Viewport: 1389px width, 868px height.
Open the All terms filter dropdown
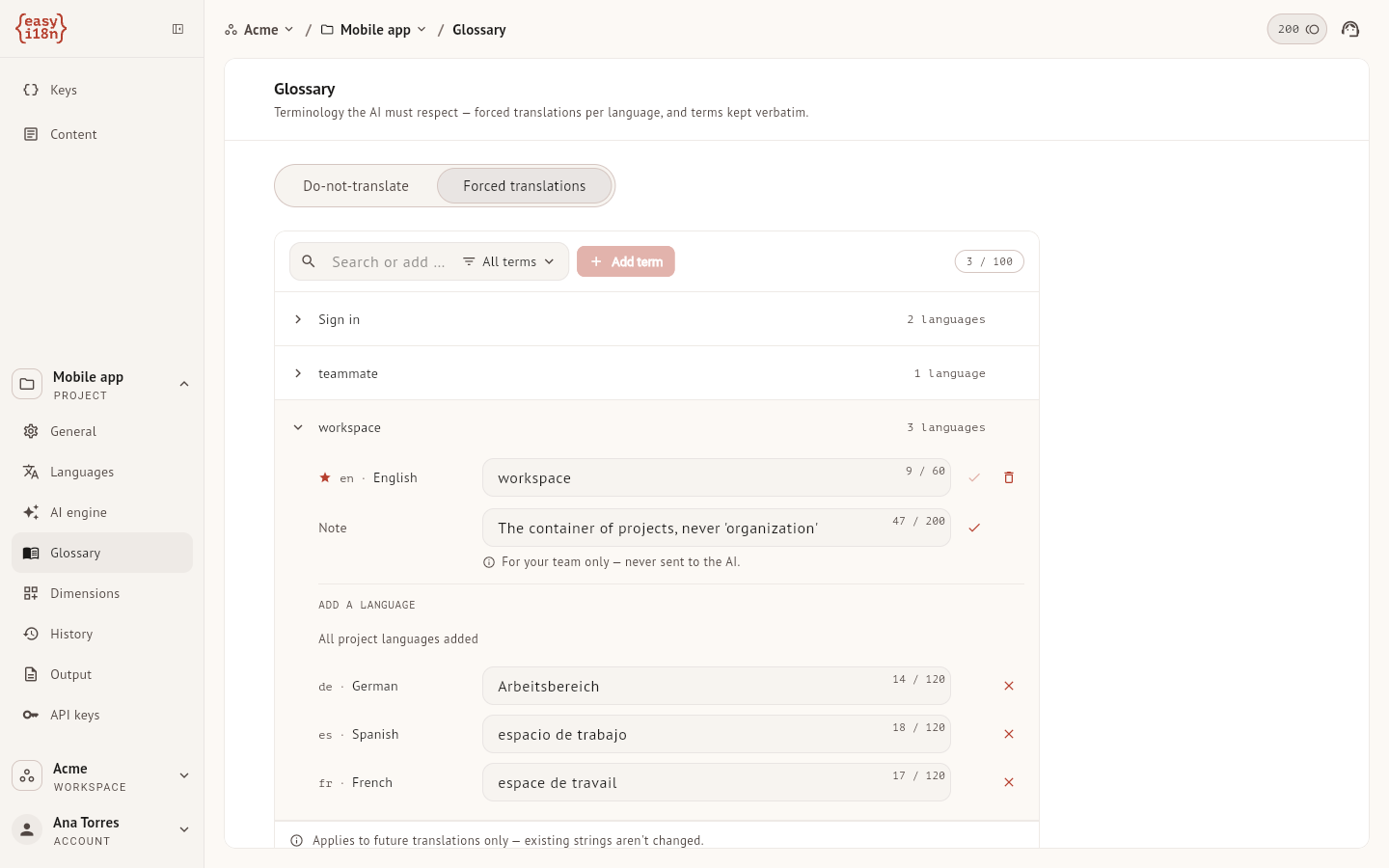click(x=508, y=261)
